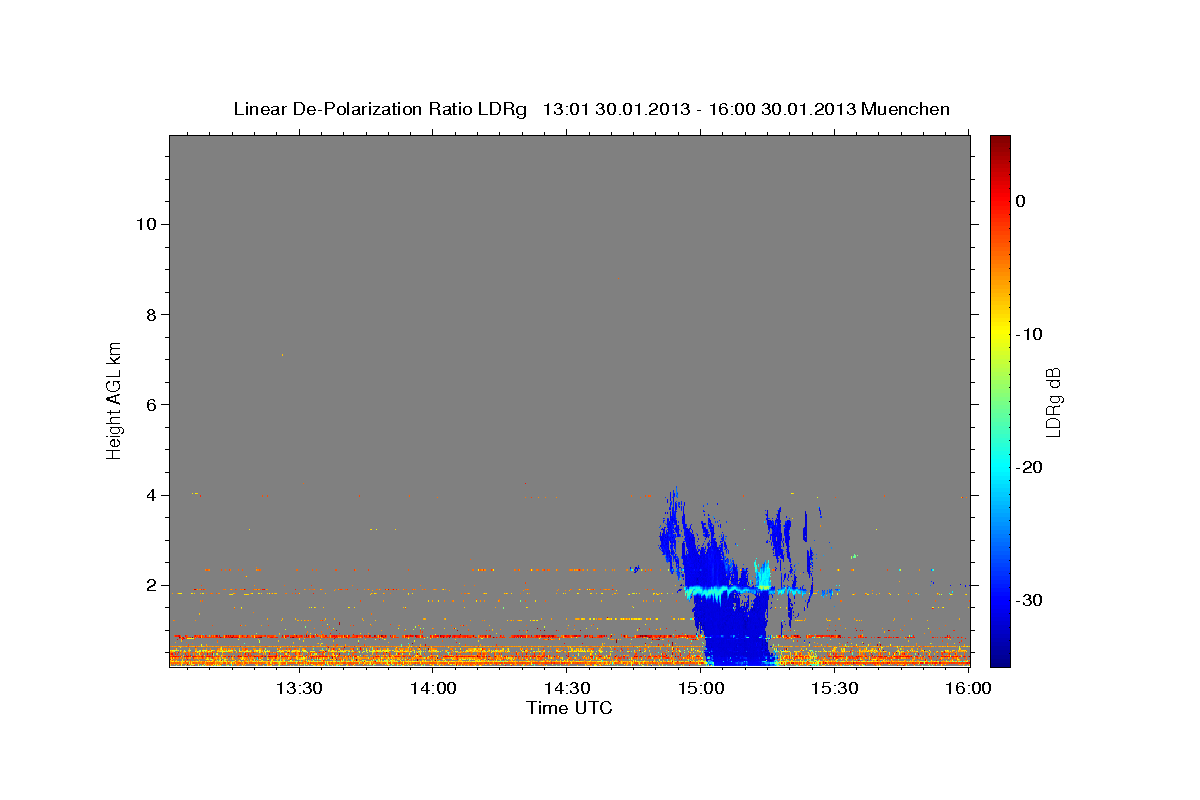Click the colorbar tick label -30

tap(1029, 600)
